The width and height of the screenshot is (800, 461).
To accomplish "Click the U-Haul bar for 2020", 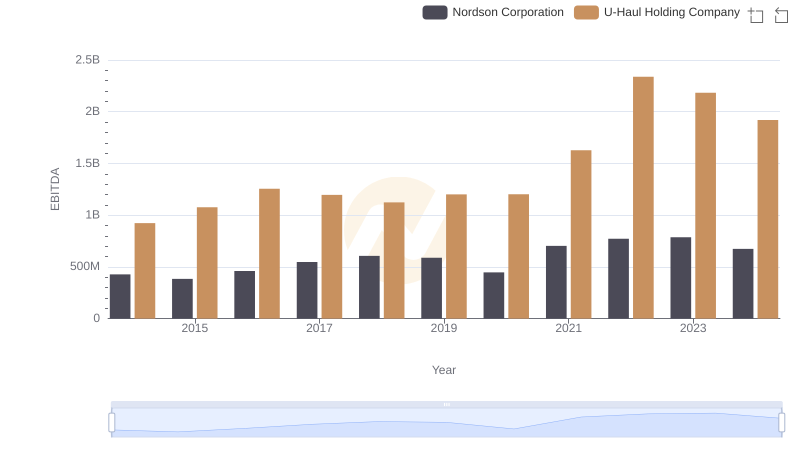I will click(518, 256).
